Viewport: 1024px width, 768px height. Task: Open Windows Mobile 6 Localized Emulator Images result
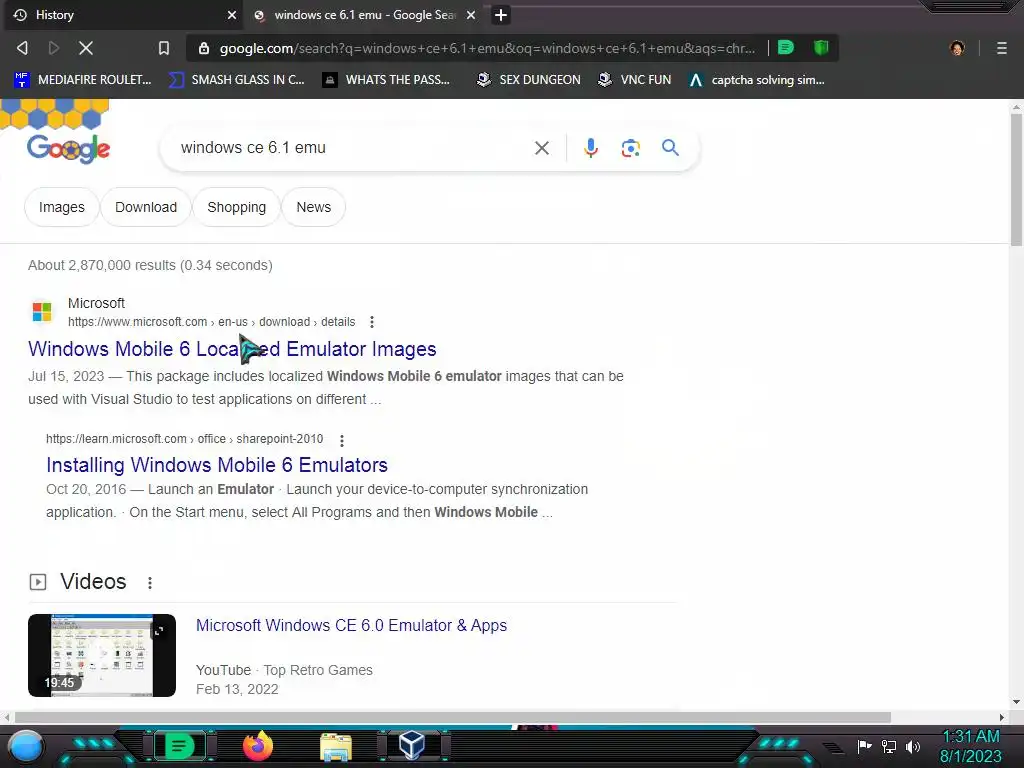[x=232, y=349]
